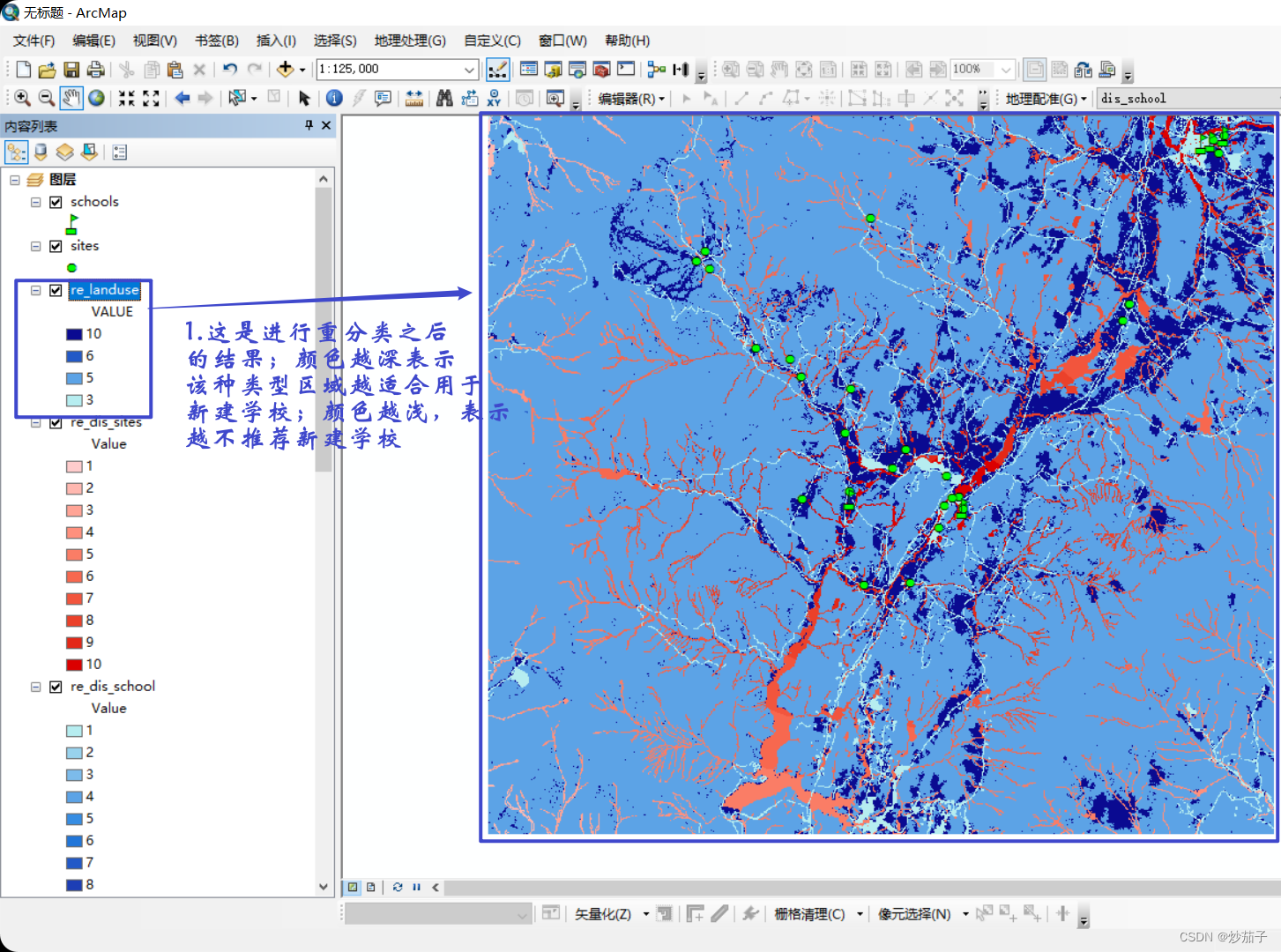The image size is (1281, 952).
Task: Click the re_dis_sites value 10 red swatch
Action: [74, 665]
